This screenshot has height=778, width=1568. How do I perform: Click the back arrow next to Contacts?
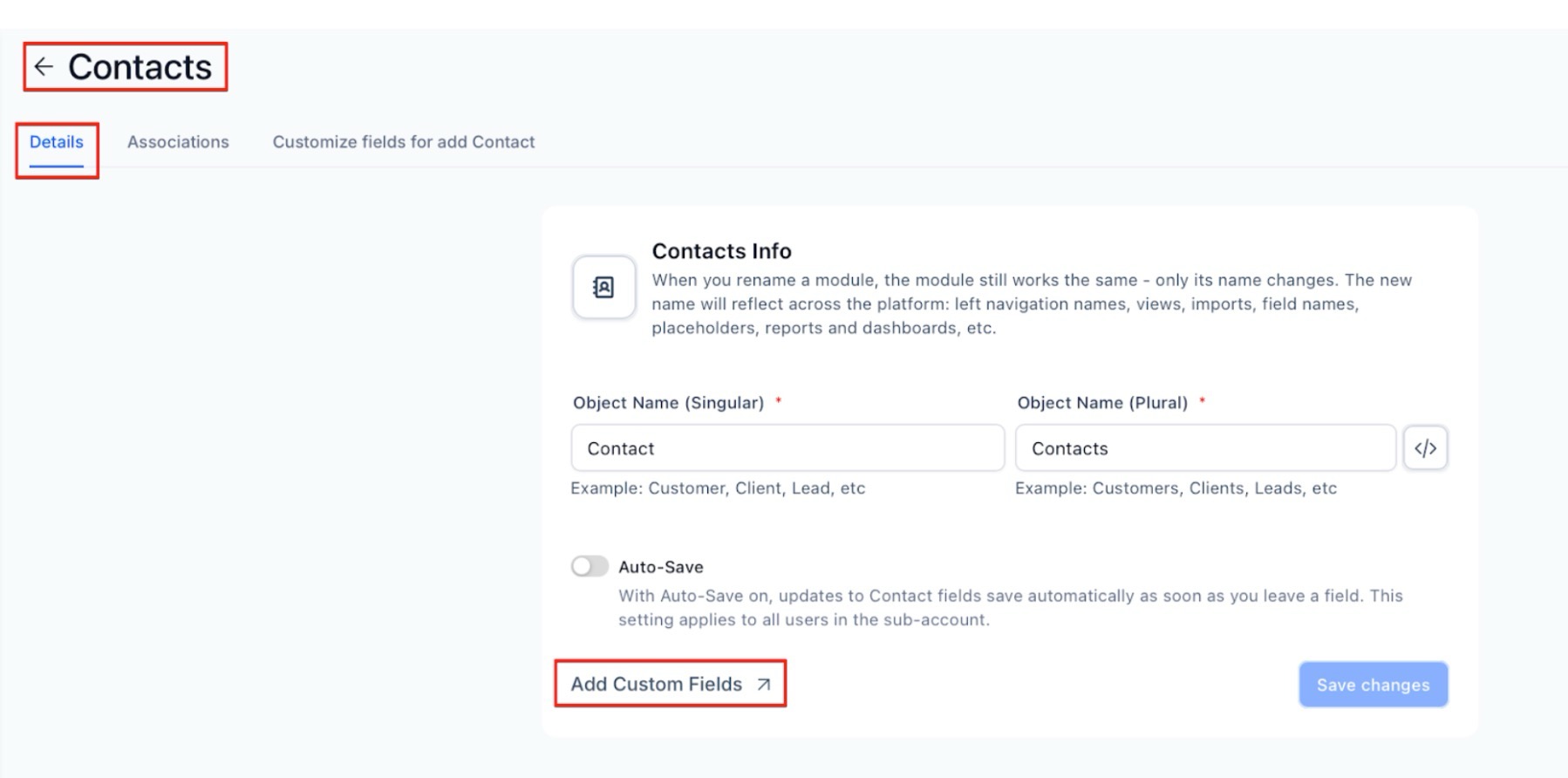click(44, 67)
